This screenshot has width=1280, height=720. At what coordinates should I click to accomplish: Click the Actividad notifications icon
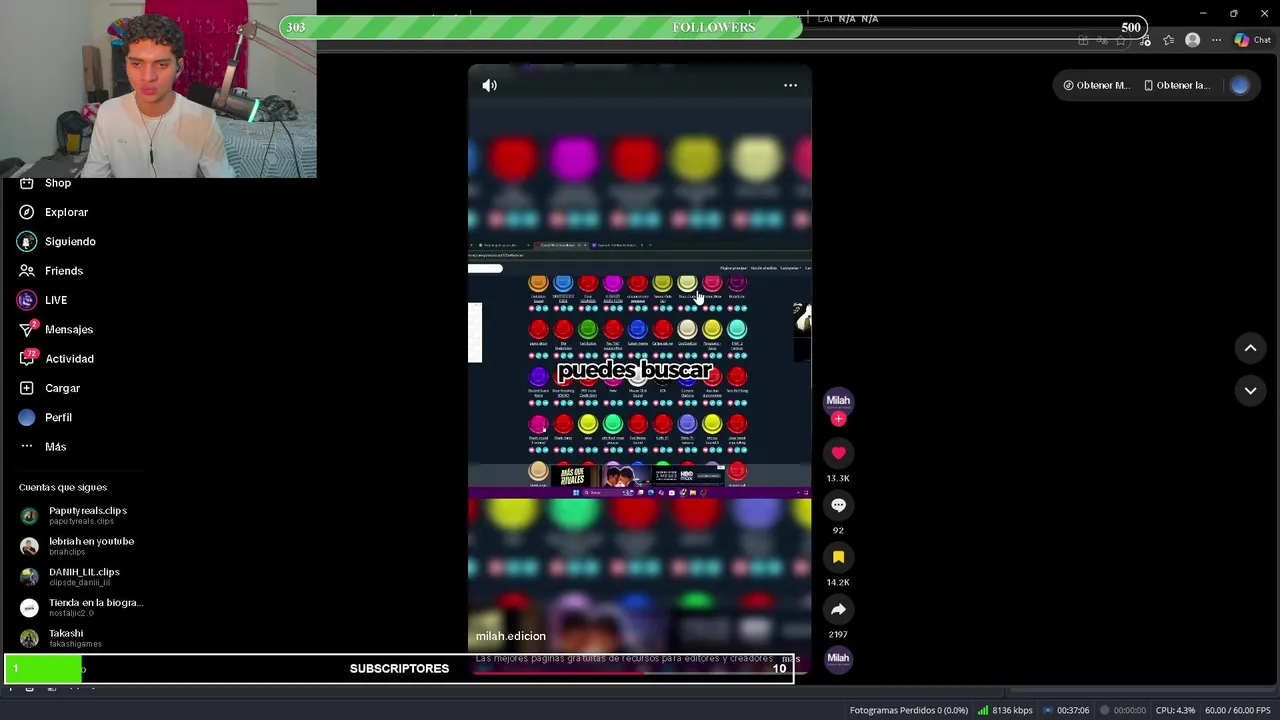[x=27, y=358]
